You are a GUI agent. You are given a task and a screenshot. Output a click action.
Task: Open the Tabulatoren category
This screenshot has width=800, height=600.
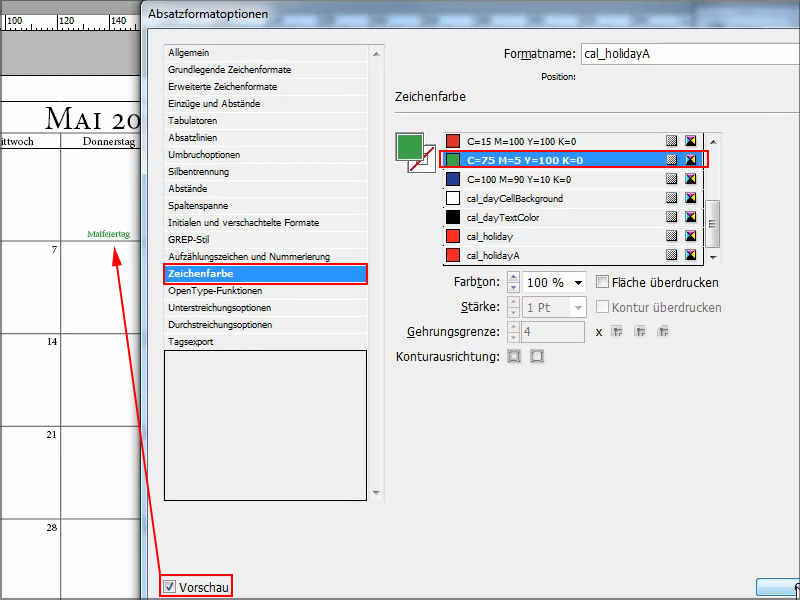pyautogui.click(x=265, y=120)
